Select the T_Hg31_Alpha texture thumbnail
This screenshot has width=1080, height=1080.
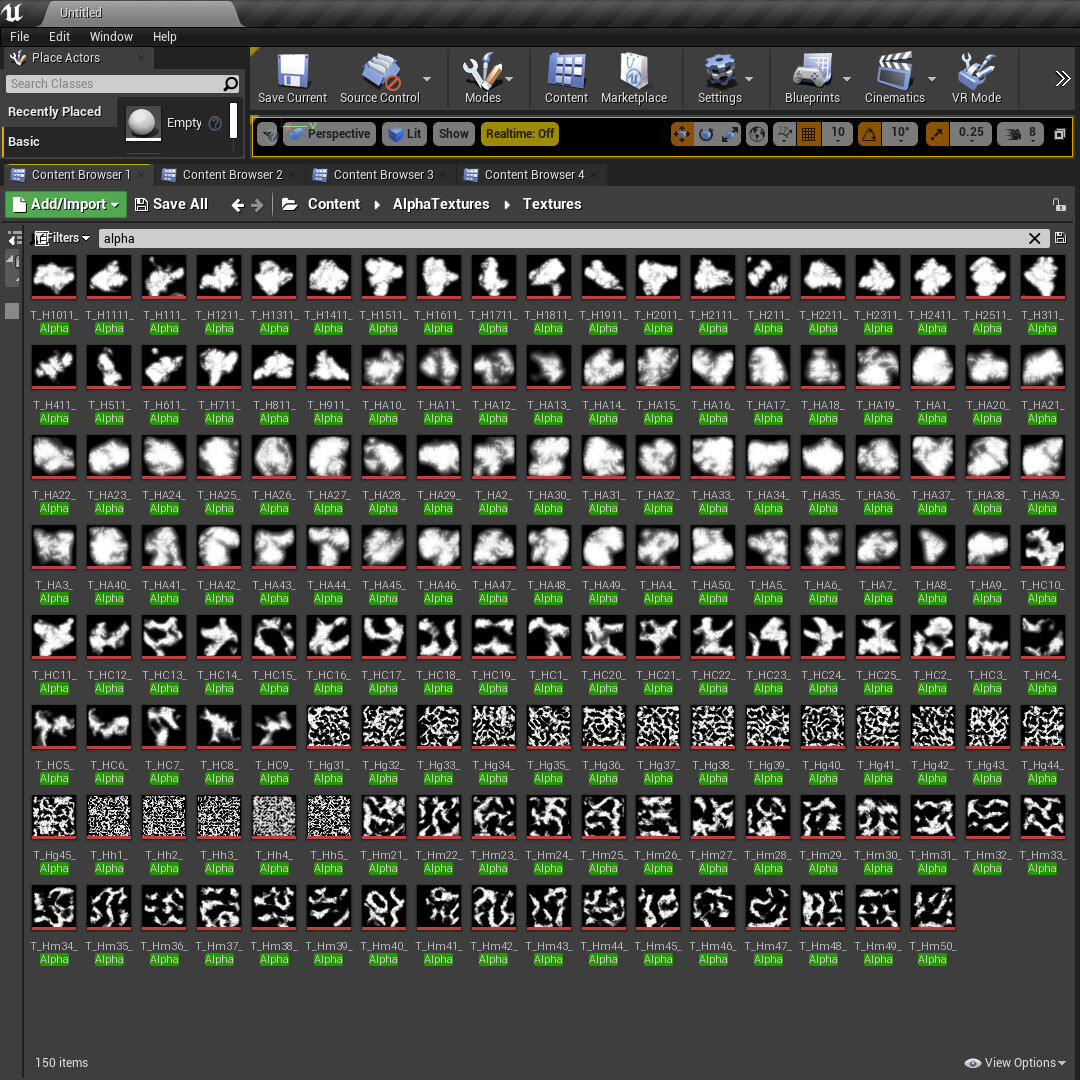pyautogui.click(x=329, y=726)
